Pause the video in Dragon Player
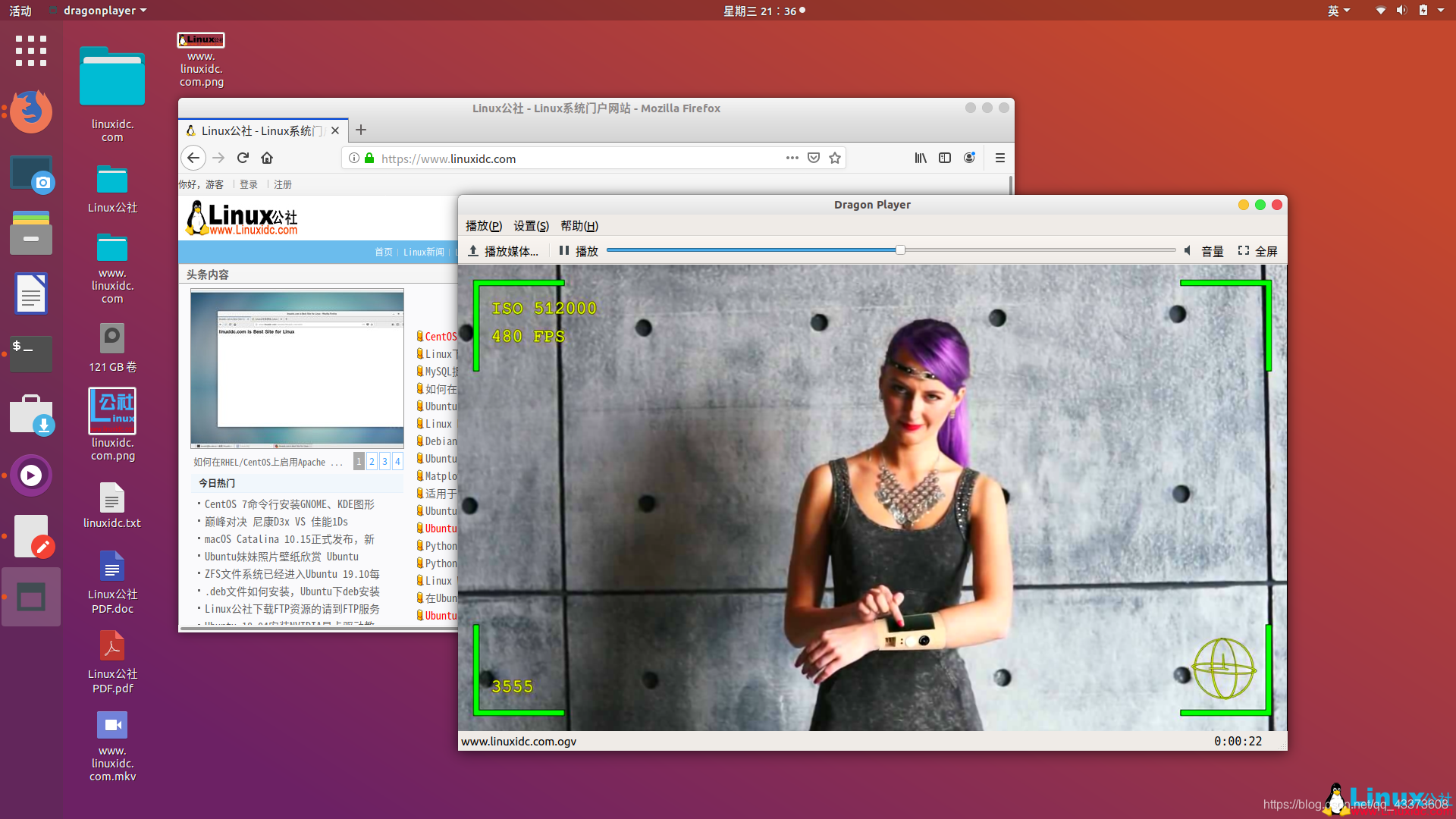This screenshot has height=819, width=1456. [x=578, y=251]
